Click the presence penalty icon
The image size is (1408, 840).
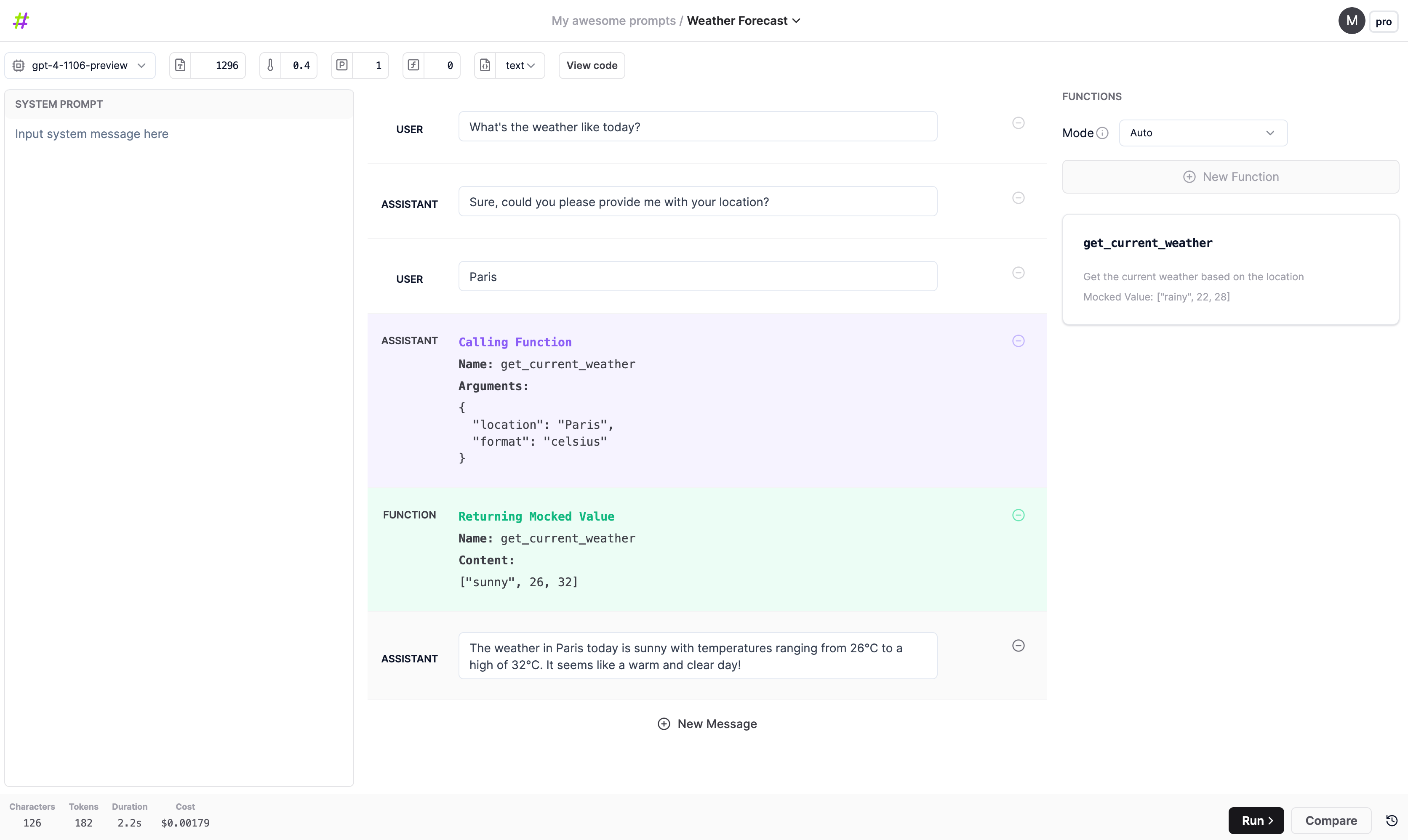342,65
